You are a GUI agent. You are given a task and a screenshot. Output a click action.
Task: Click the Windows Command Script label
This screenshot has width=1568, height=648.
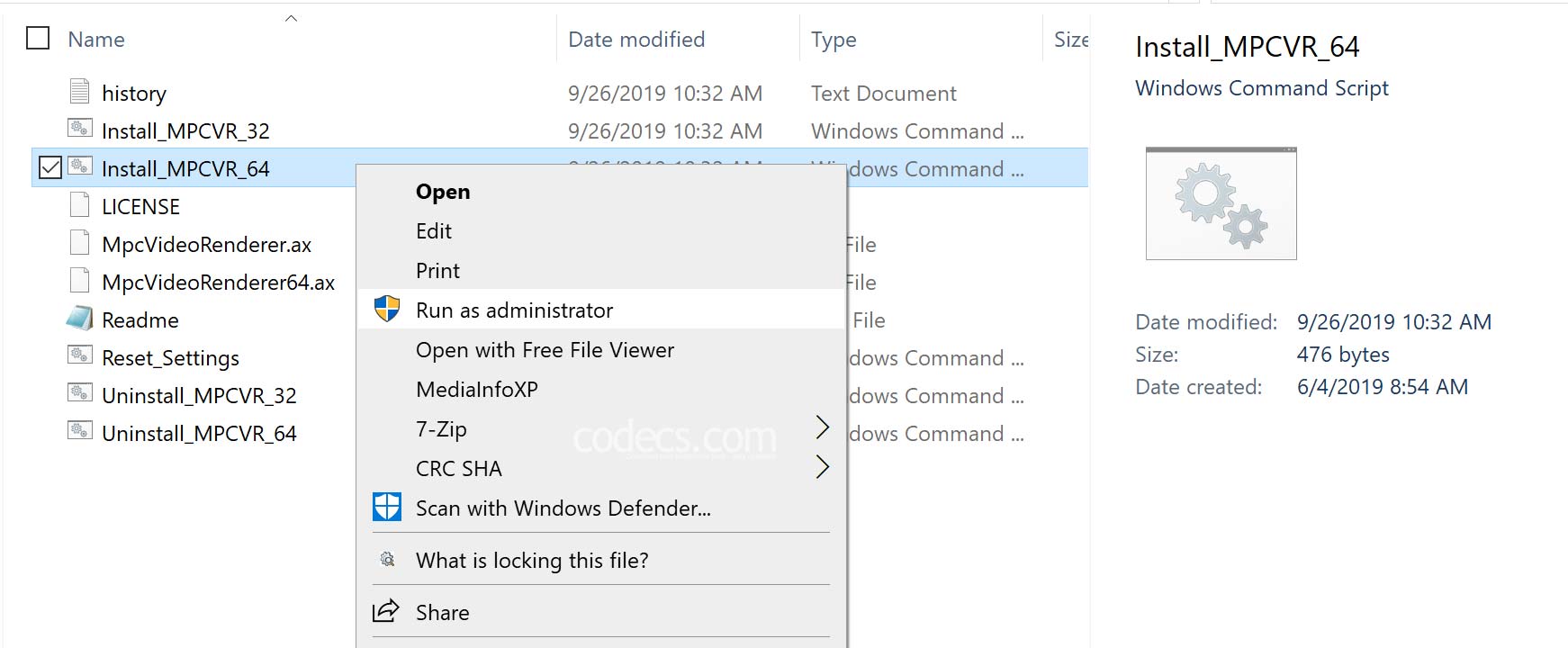pyautogui.click(x=1261, y=88)
